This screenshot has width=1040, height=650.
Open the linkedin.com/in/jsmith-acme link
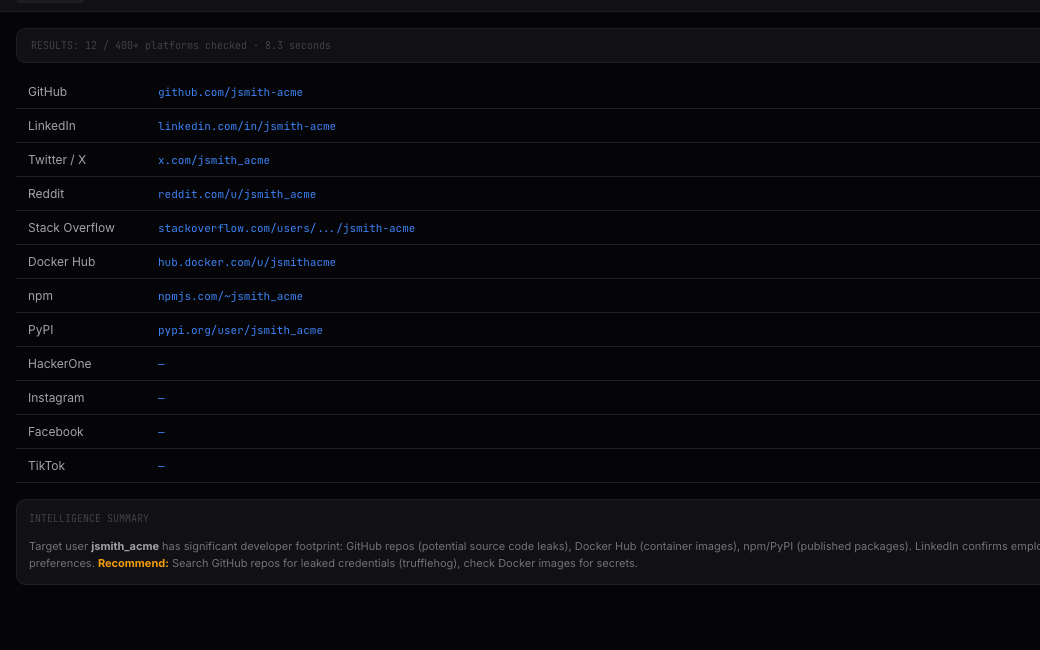(x=247, y=126)
